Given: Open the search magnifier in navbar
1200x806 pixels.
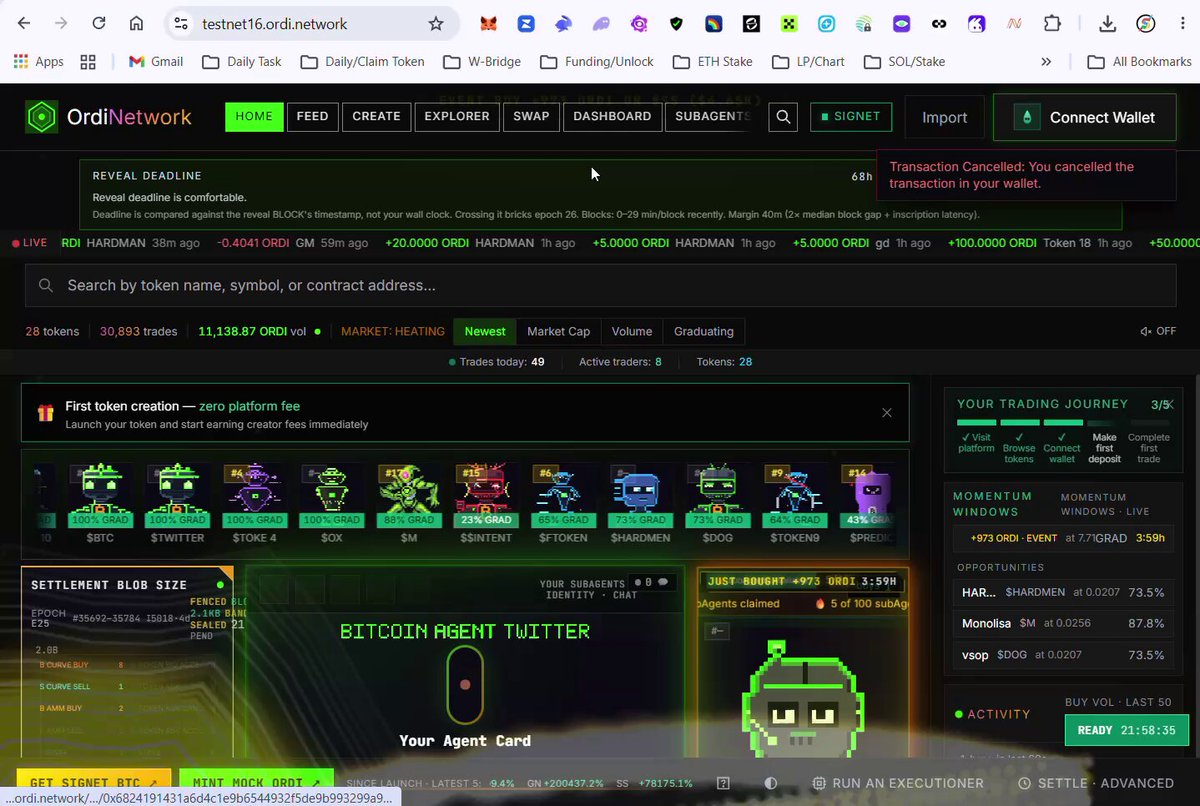Looking at the screenshot, I should (x=784, y=117).
